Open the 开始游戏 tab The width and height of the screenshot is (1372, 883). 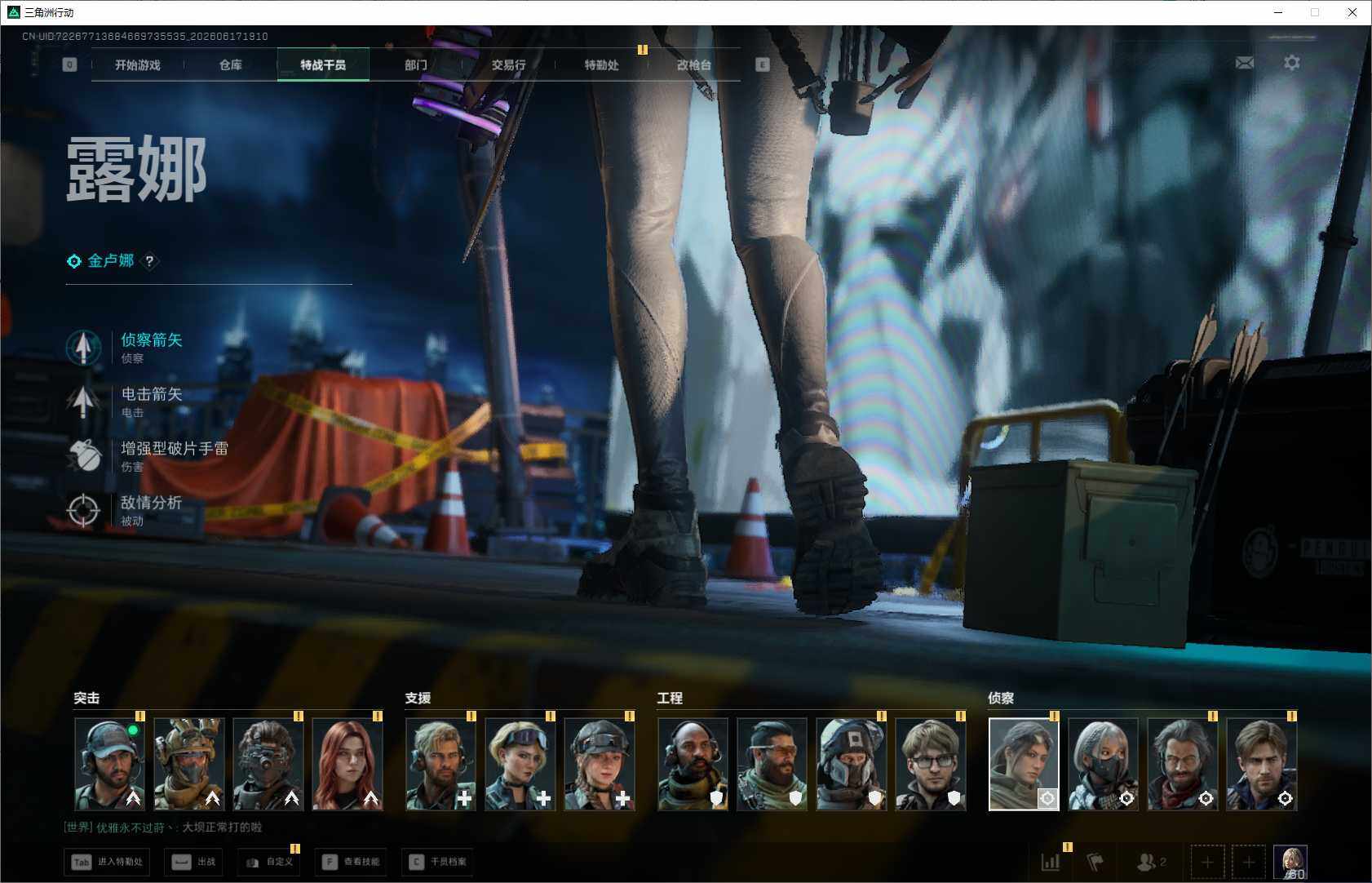point(137,64)
